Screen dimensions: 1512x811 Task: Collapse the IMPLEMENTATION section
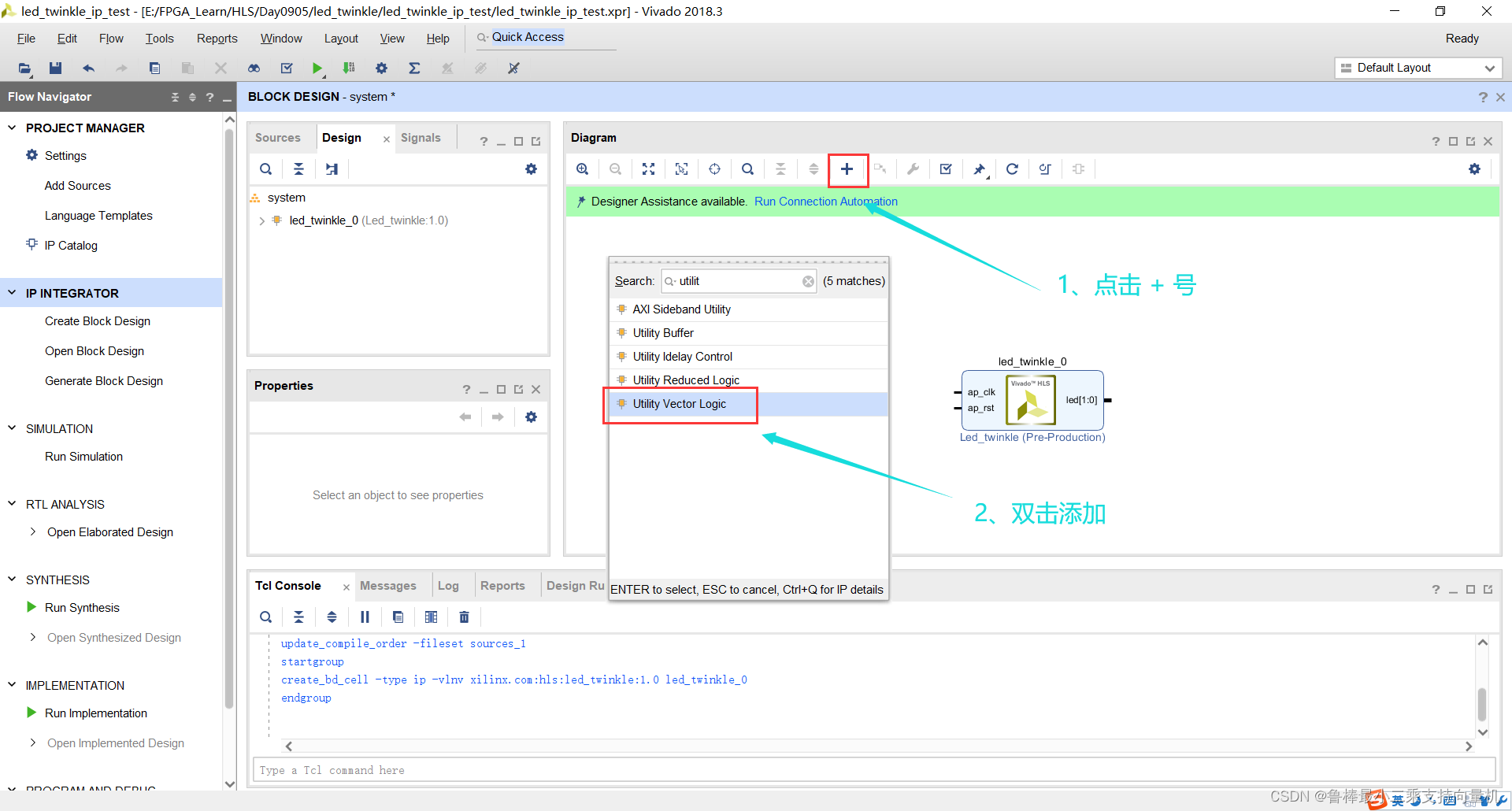pos(12,685)
